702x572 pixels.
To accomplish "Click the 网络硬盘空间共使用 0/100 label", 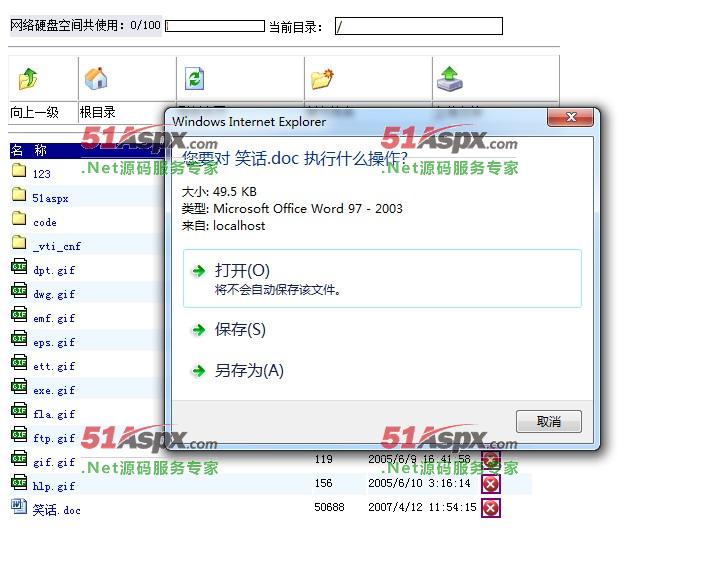I will 86,26.
